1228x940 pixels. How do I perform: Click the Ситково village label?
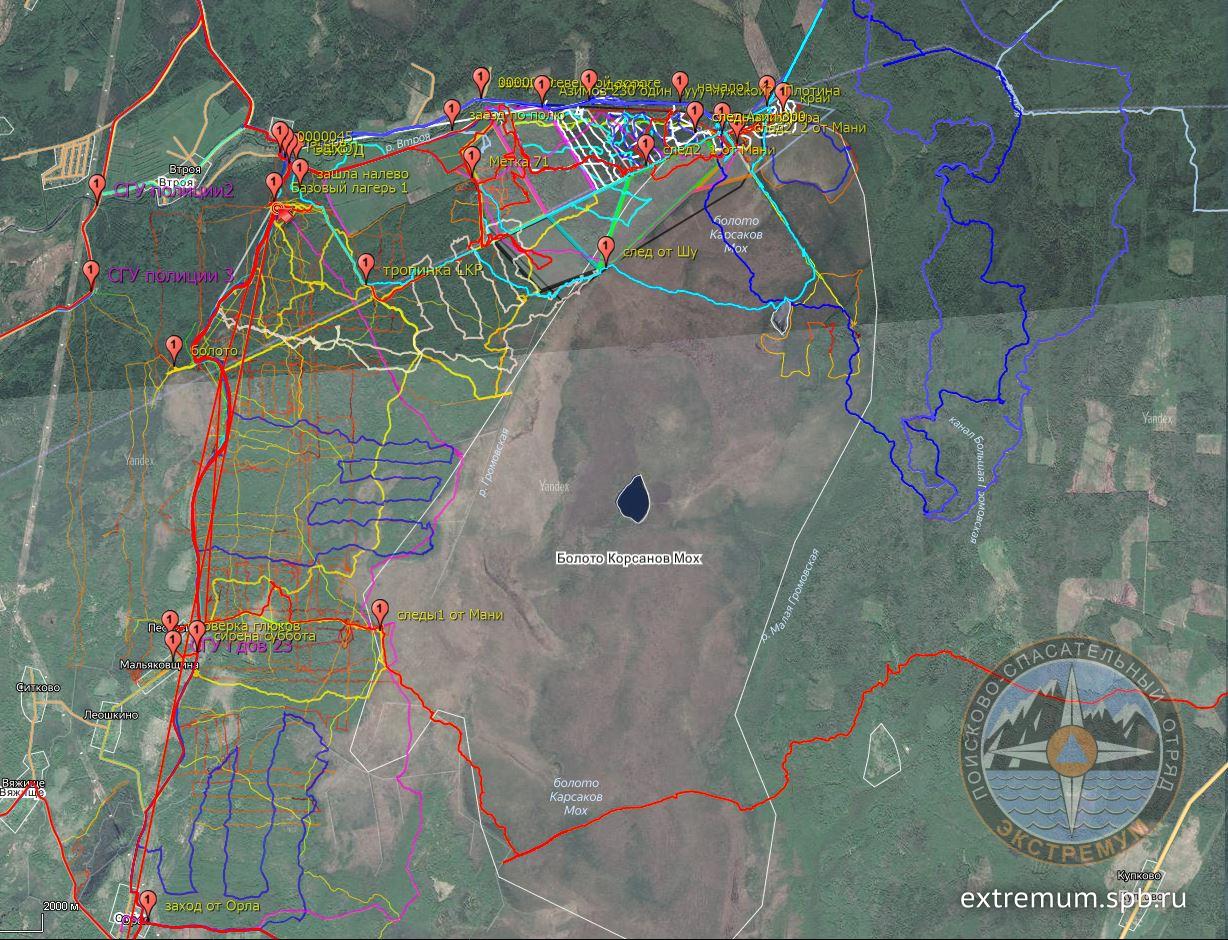pyautogui.click(x=39, y=688)
